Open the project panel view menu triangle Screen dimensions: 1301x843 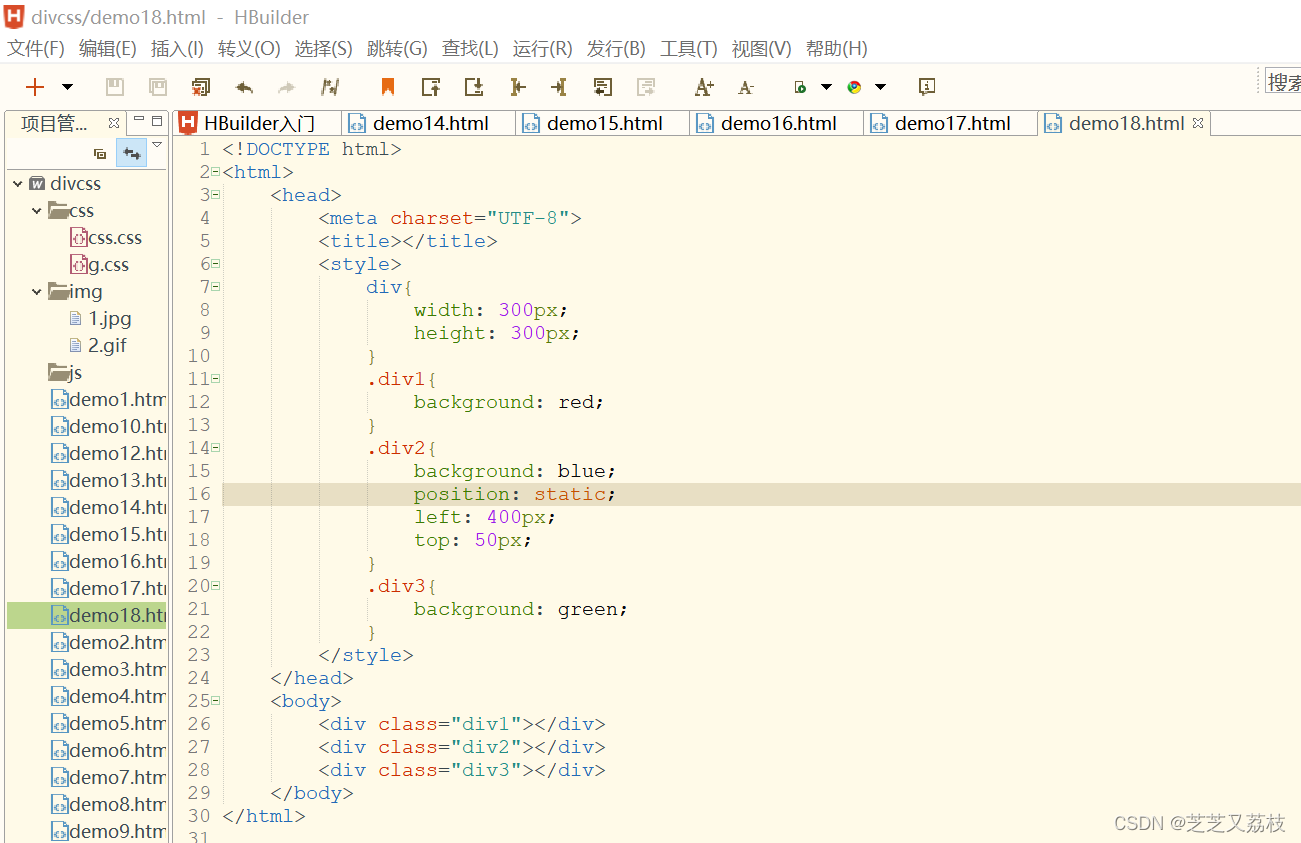coord(156,147)
